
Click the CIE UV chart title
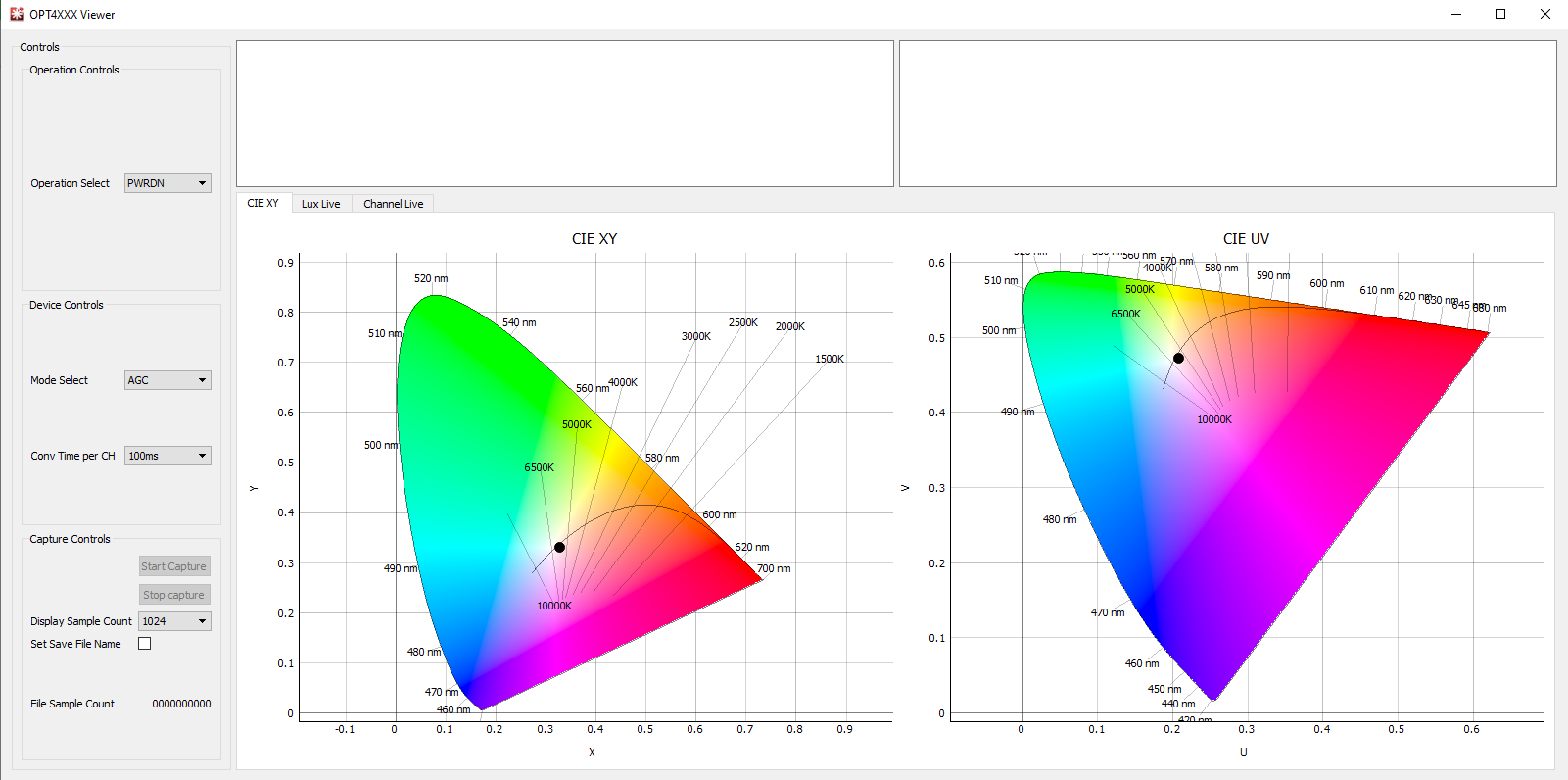tap(1246, 239)
